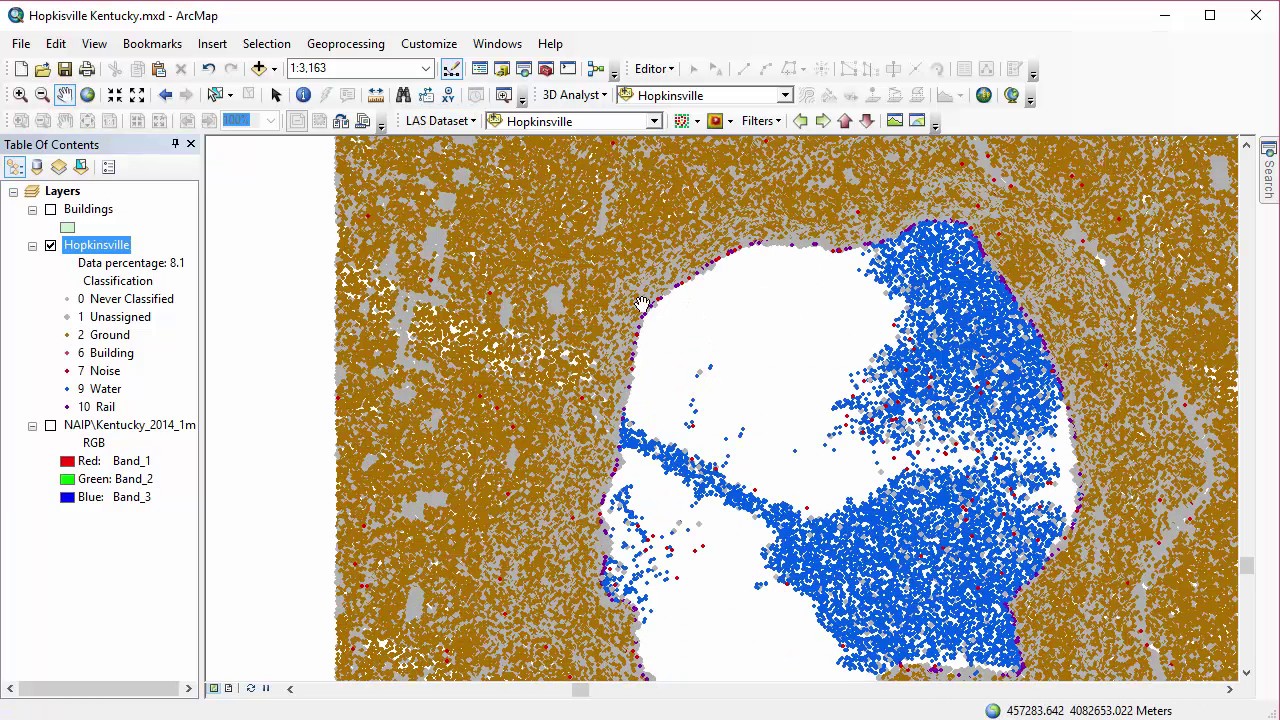Collapse the Hopkinsville layer legend
Viewport: 1280px width, 720px height.
tap(32, 245)
